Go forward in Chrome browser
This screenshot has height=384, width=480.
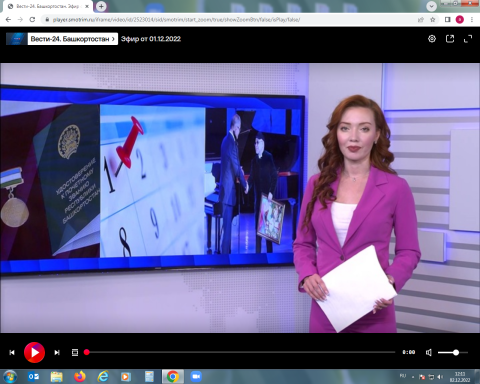point(20,20)
